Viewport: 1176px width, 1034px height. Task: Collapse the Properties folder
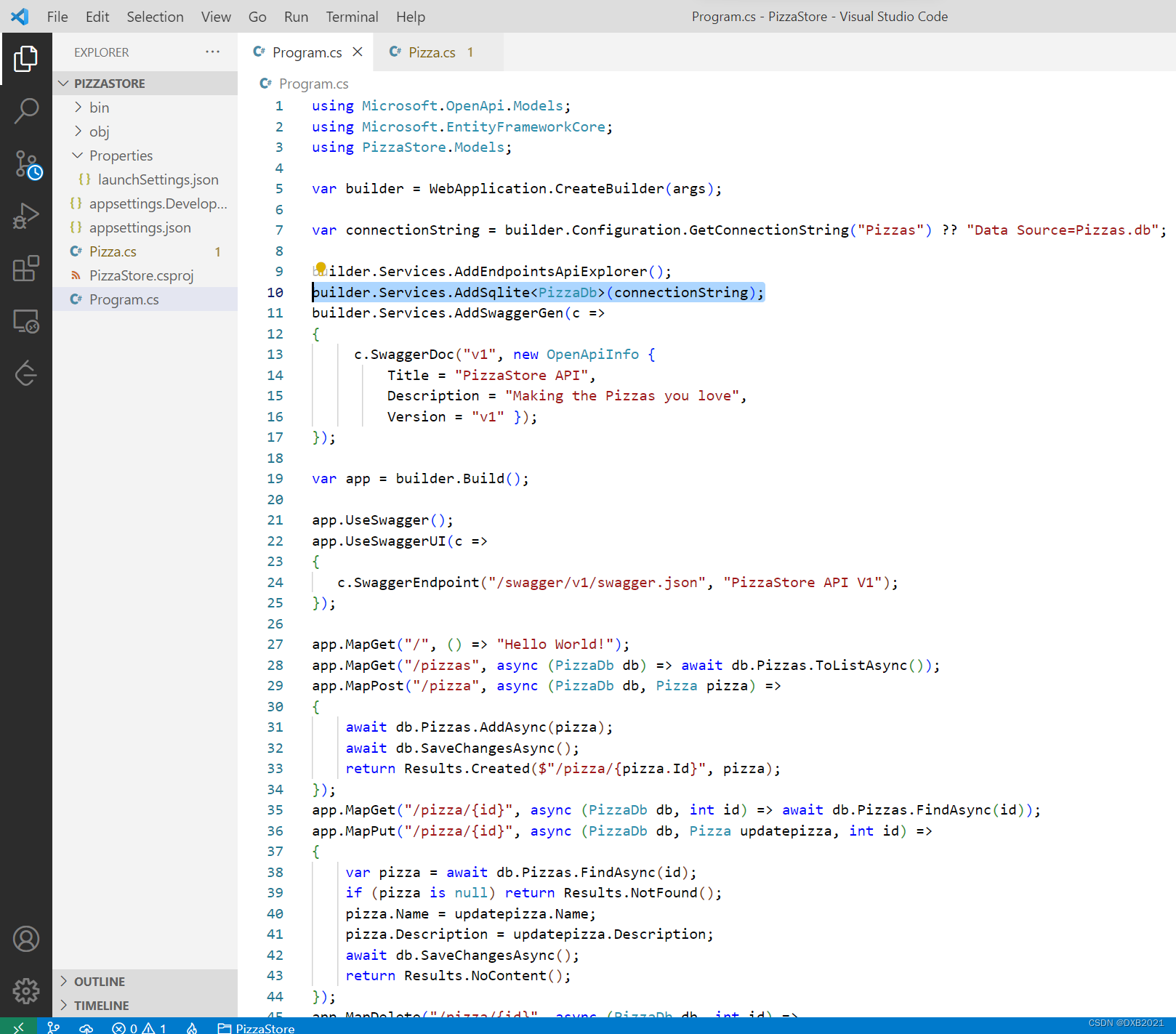click(x=145, y=155)
